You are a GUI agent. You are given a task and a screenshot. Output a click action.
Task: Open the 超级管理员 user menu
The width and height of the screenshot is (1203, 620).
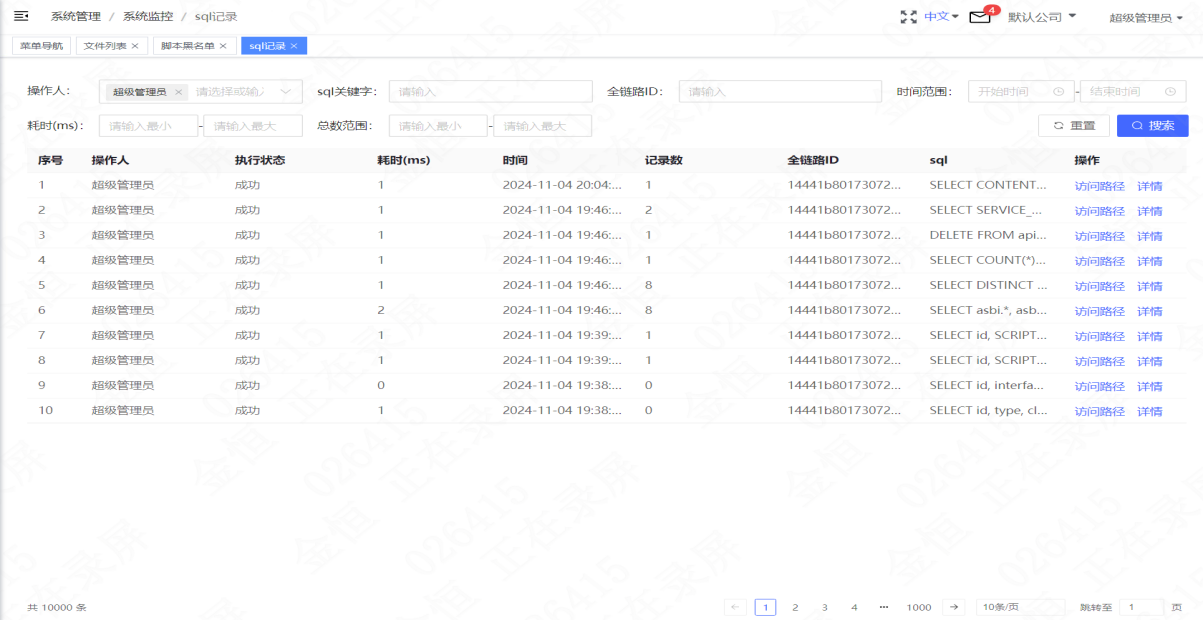[x=1145, y=18]
